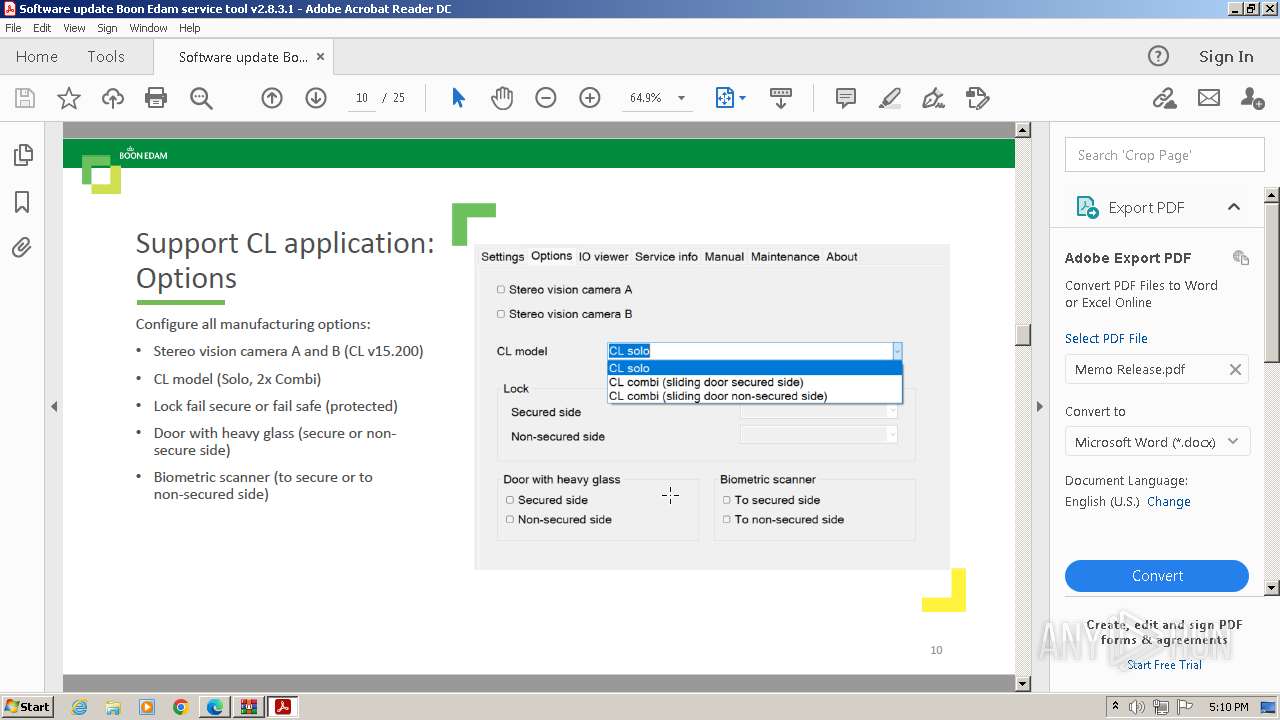Screen dimensions: 1280x720
Task: Open the Sign menu
Action: click(x=107, y=28)
